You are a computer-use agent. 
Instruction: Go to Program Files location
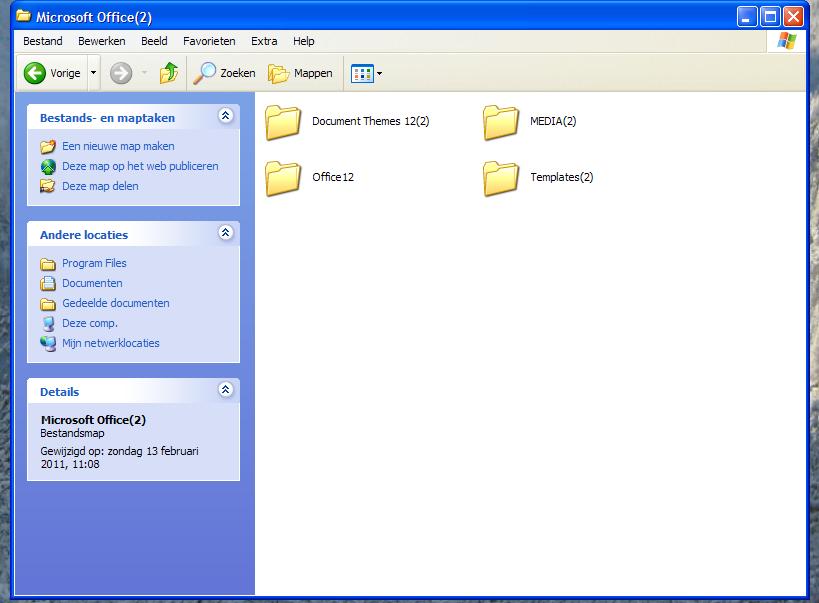(94, 263)
